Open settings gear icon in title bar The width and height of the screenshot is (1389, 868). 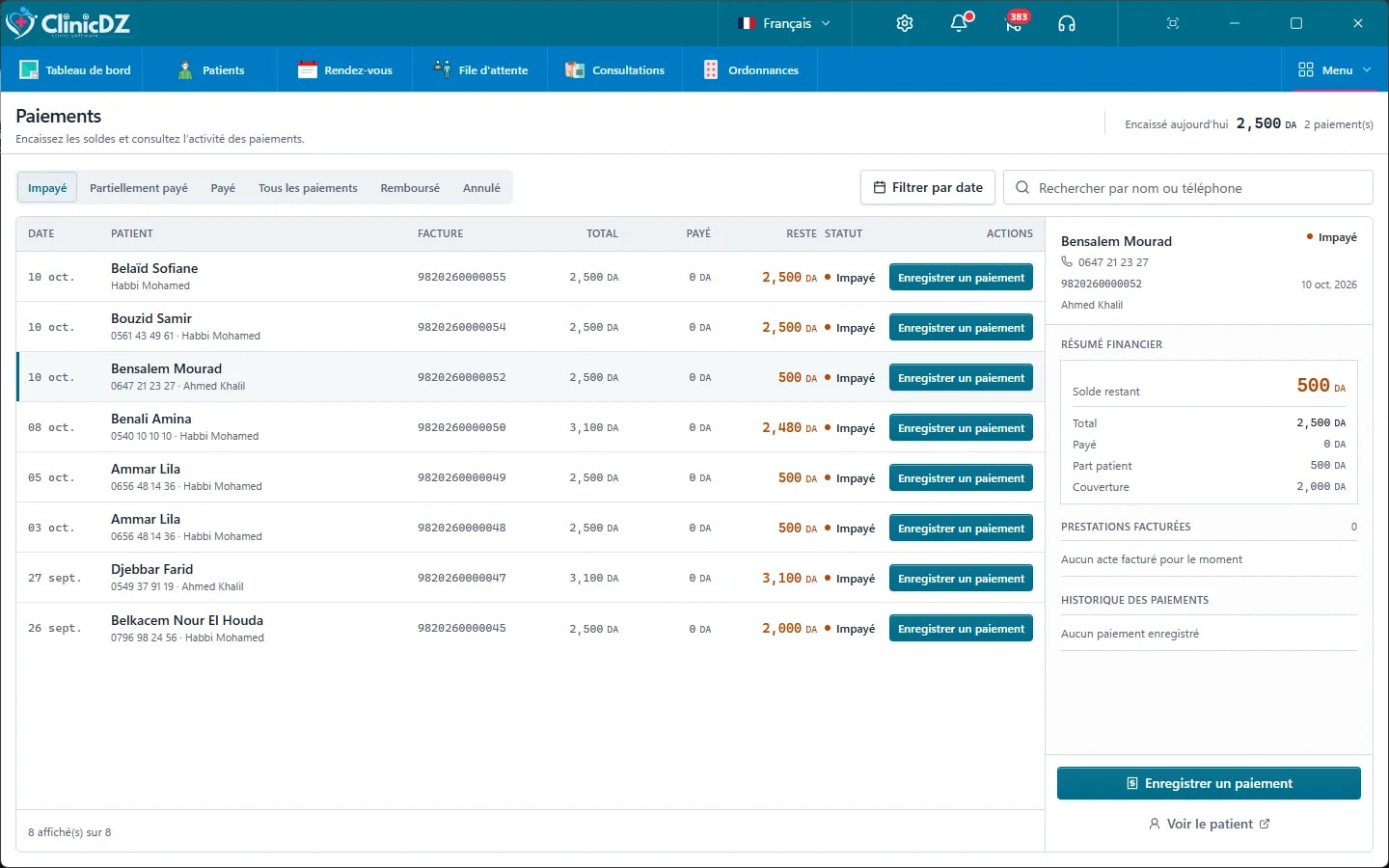tap(904, 23)
